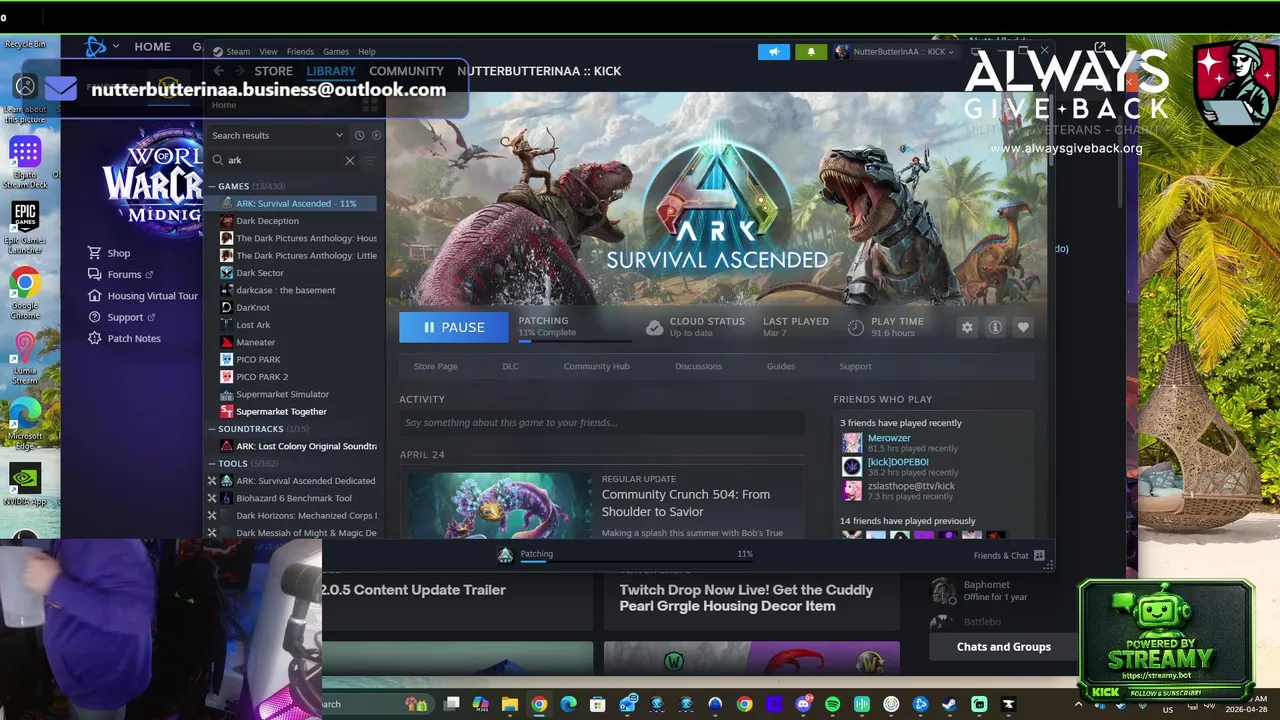Open friend Merowzer's profile
Screen dimensions: 1280x720
(889, 438)
